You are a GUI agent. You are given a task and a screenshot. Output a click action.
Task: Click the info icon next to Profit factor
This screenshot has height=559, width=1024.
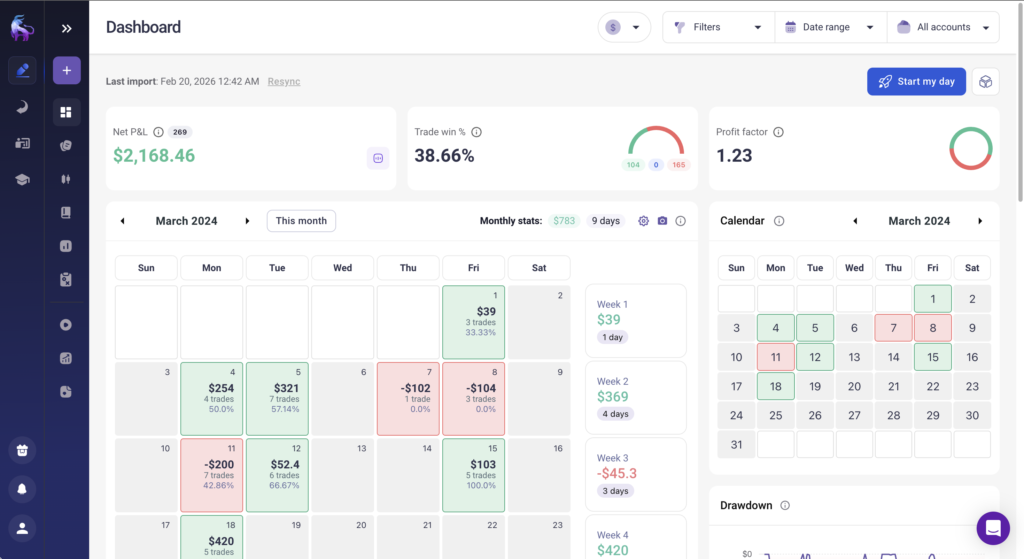[778, 132]
